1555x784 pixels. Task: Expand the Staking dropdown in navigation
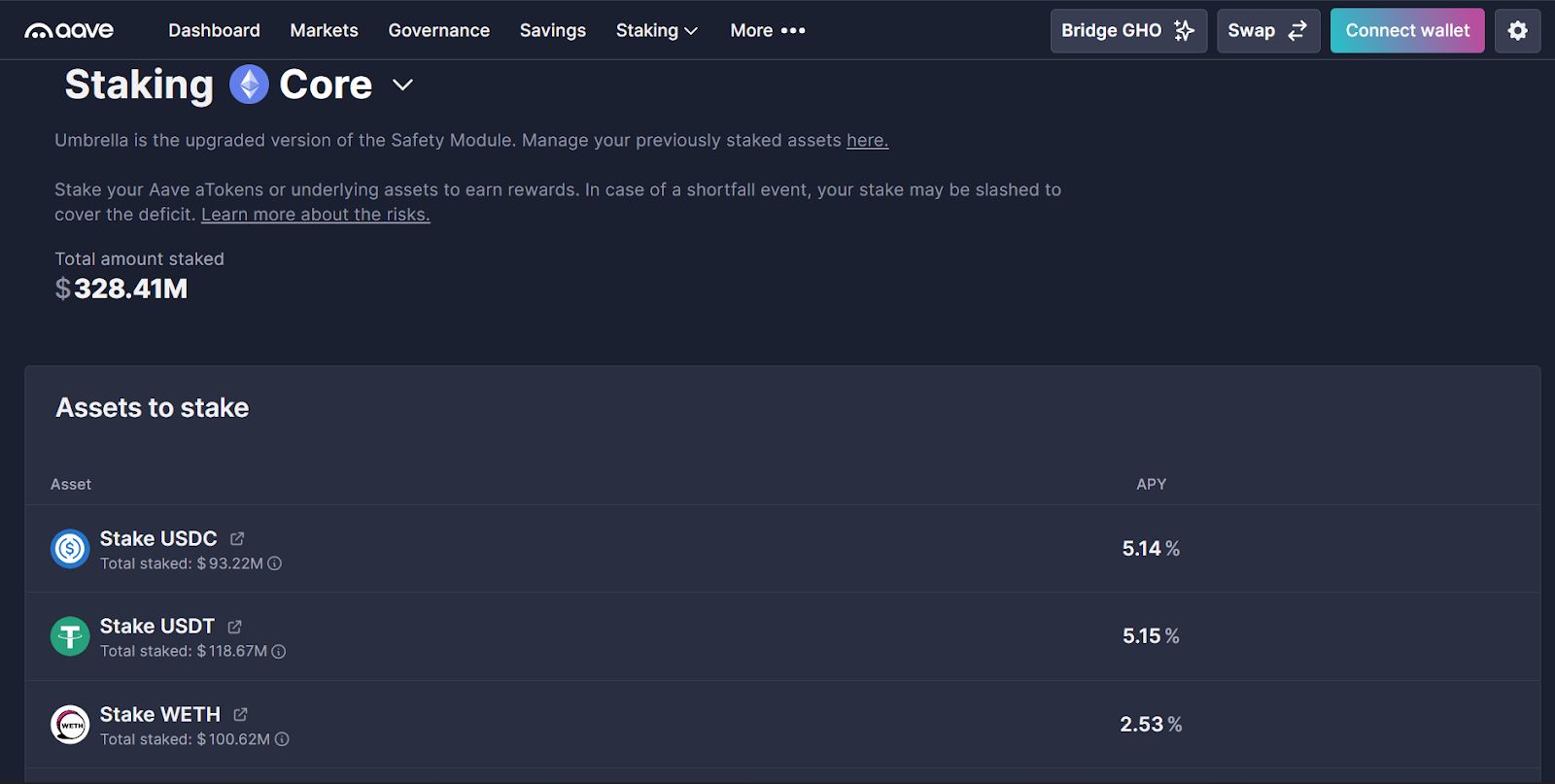[656, 31]
